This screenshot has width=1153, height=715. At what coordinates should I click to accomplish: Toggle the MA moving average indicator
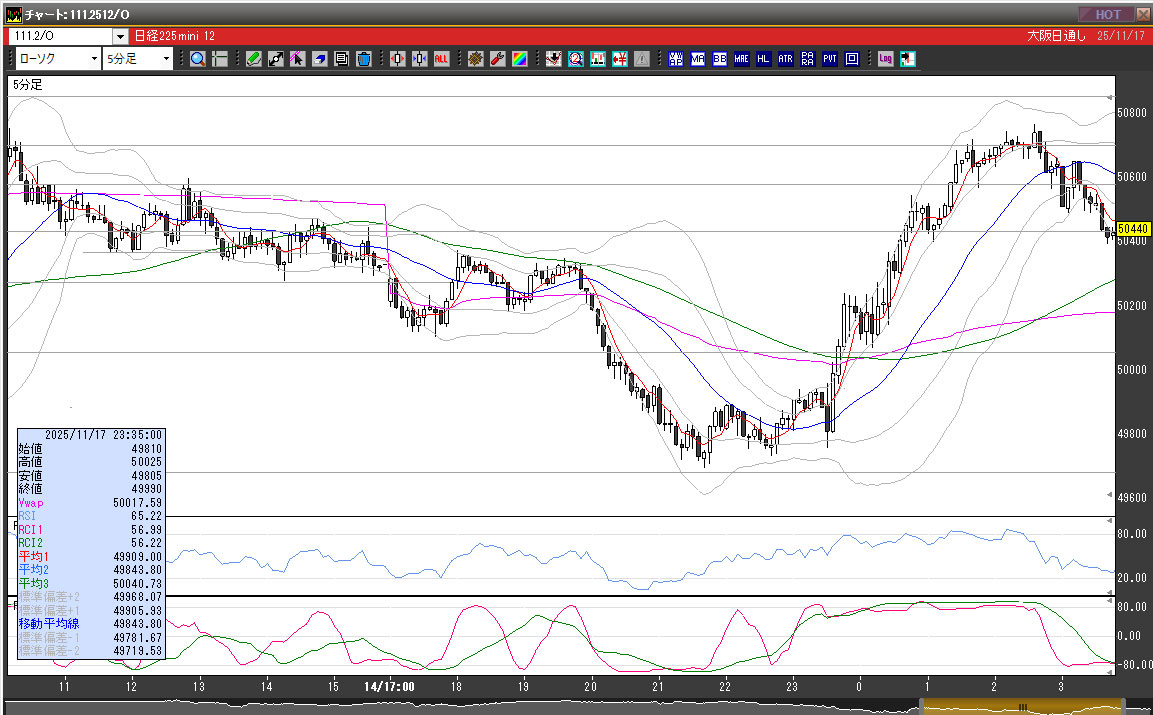[698, 59]
